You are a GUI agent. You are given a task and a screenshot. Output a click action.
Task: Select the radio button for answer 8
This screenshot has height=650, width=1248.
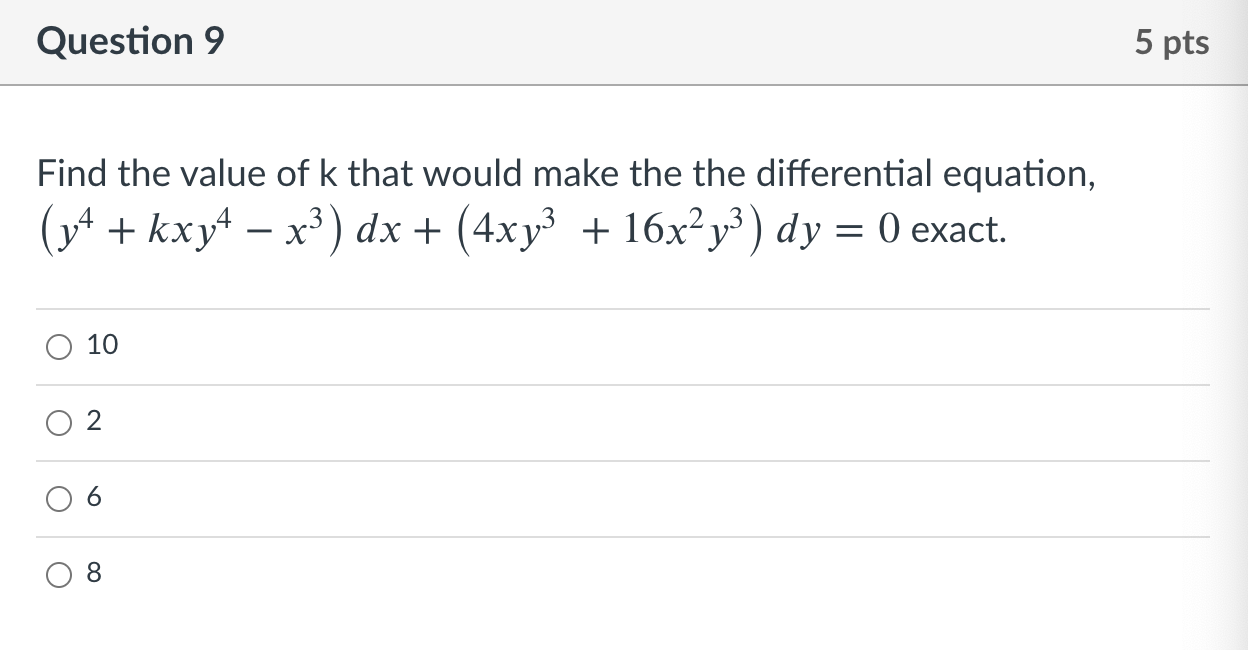57,573
